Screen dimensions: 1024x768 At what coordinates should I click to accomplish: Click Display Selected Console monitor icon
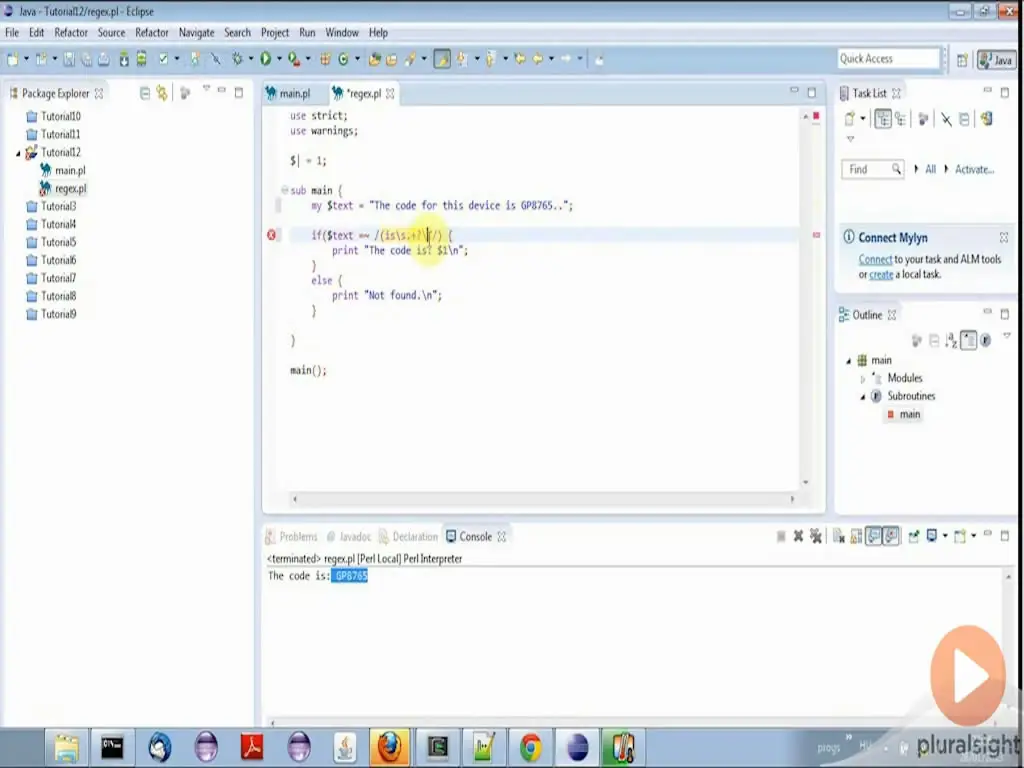932,536
